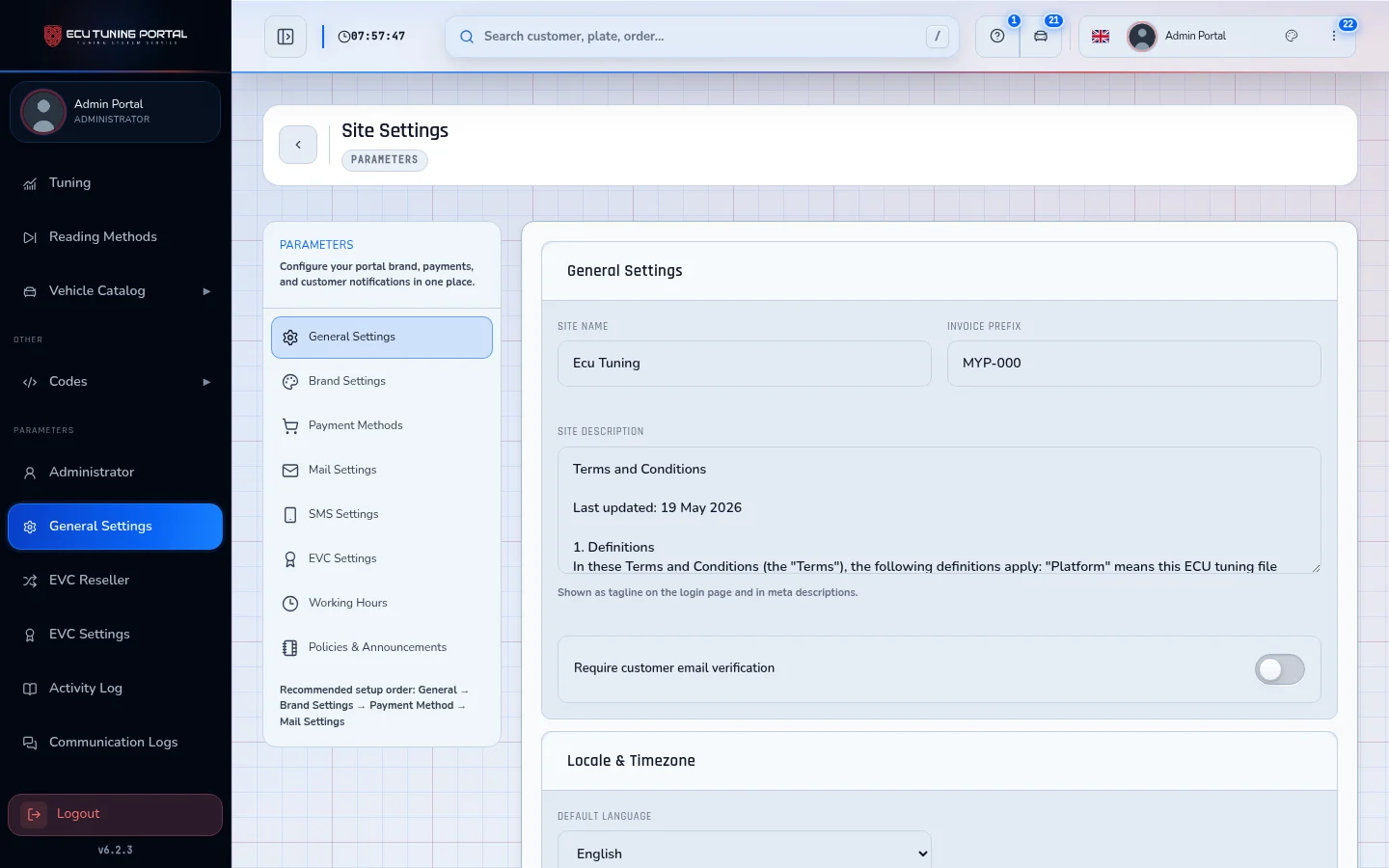1389x868 pixels.
Task: Edit the Invoice Prefix field
Action: point(1134,364)
